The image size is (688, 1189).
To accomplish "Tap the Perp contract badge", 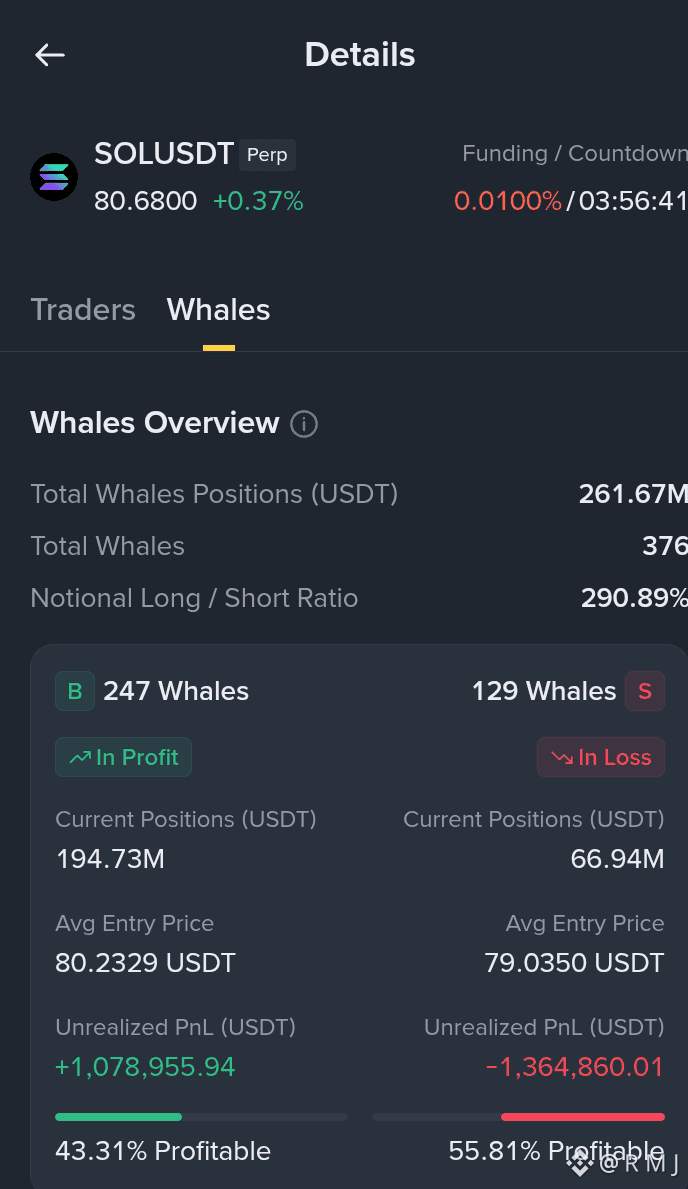I will coord(267,155).
